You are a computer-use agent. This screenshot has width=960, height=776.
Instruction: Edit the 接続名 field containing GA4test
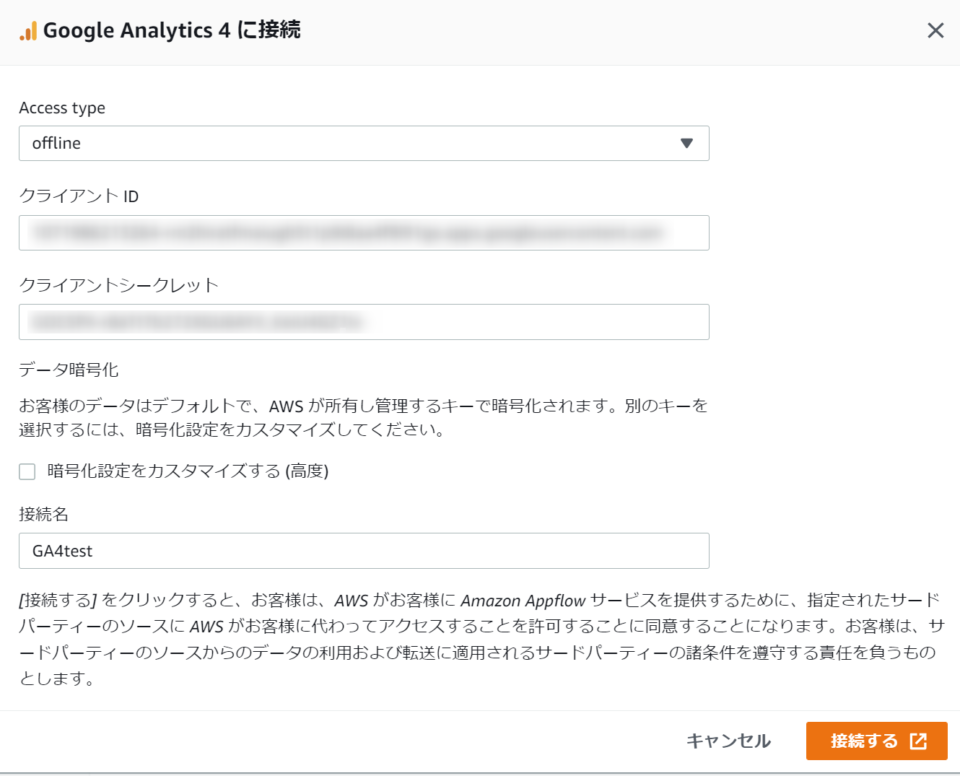click(365, 550)
